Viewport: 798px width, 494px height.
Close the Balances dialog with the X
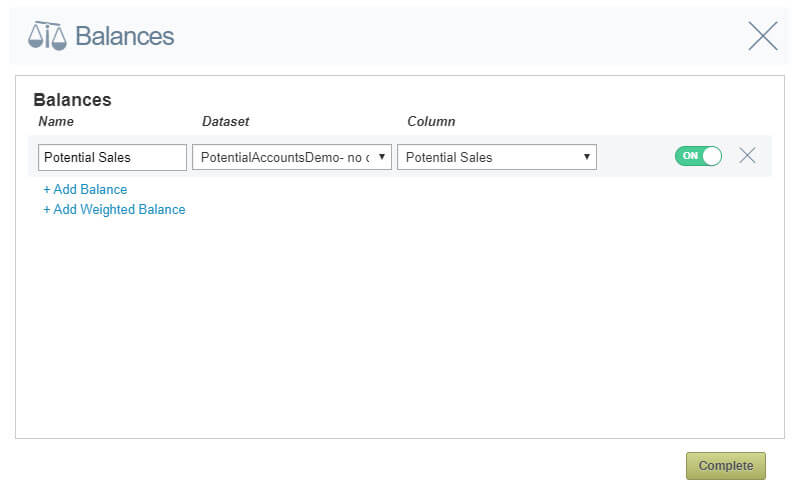click(x=763, y=36)
